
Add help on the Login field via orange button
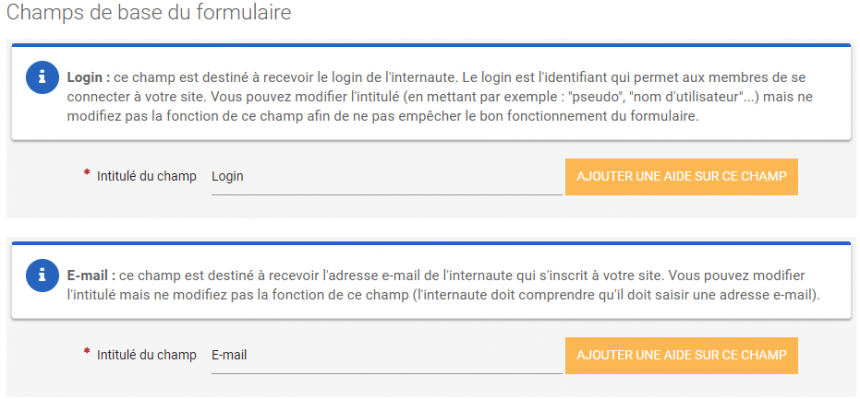pos(681,177)
